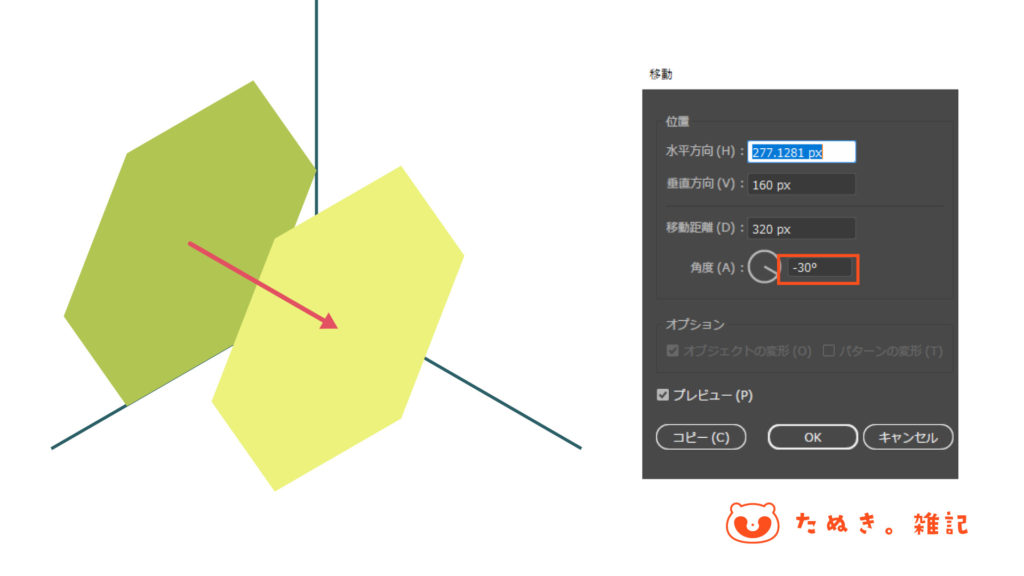Toggle オブジェクトの変形 (O) checkbox
Viewport: 1024px width, 576px height.
tap(673, 351)
